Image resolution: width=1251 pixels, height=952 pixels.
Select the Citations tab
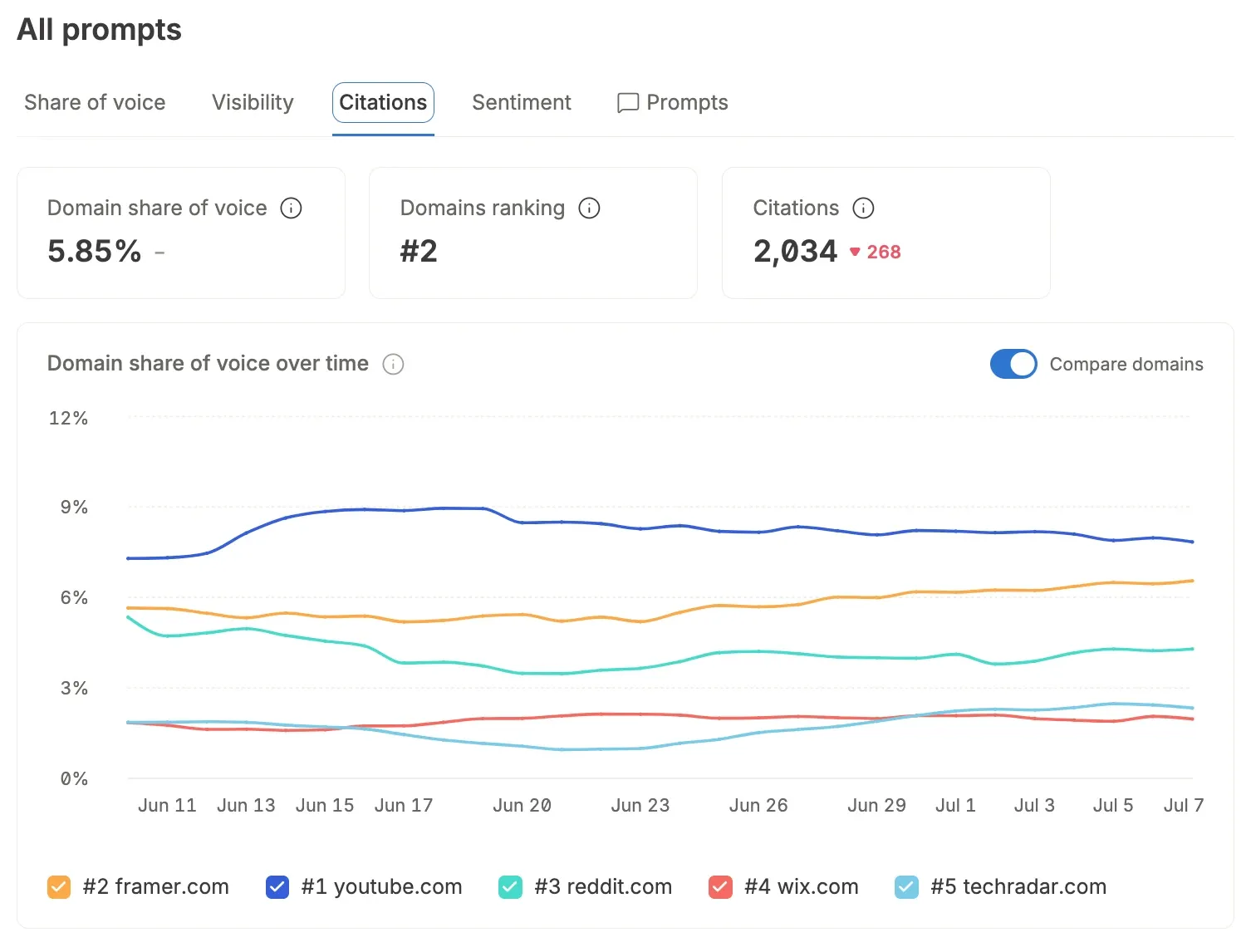pos(383,102)
